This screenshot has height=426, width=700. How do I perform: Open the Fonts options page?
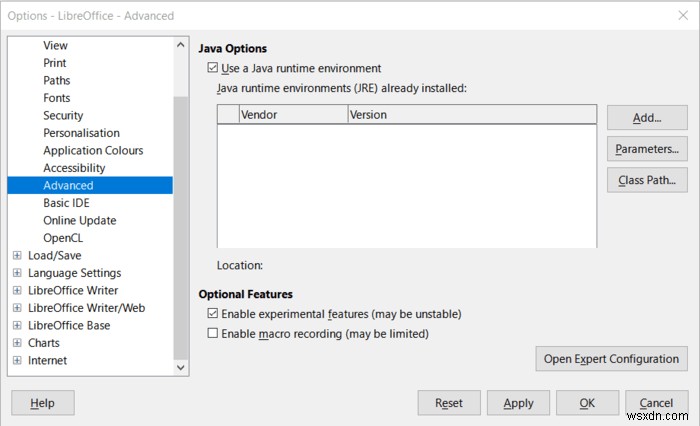coord(57,98)
